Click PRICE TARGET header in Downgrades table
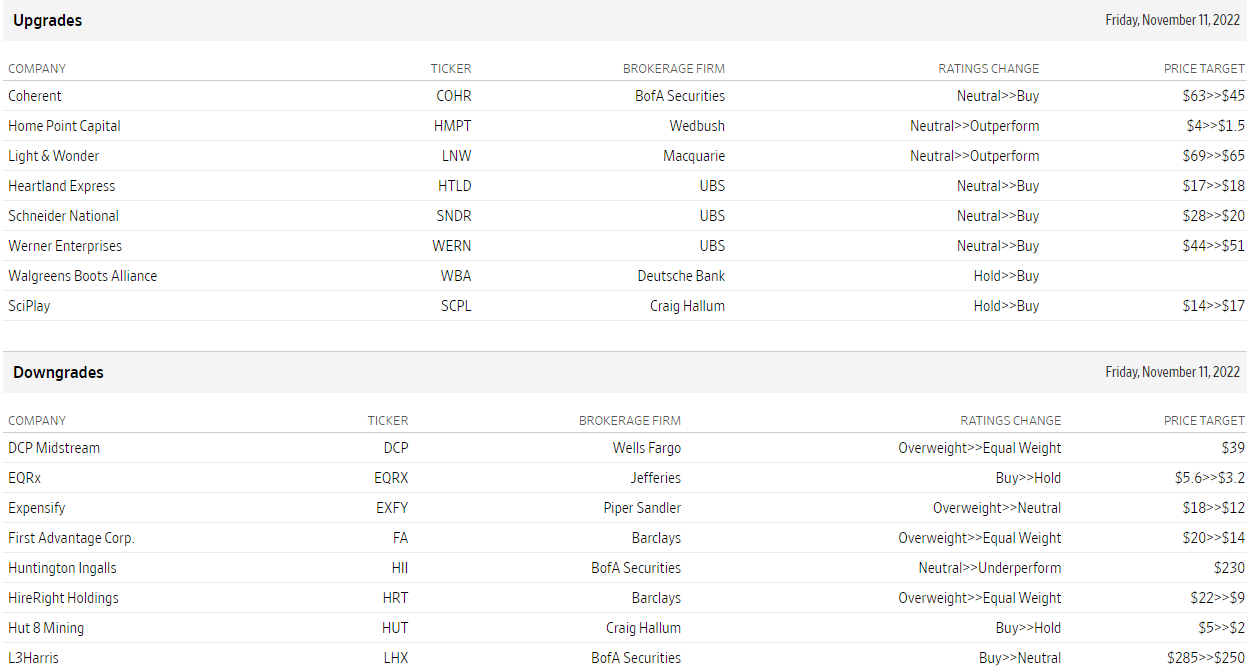1247x668 pixels. point(1204,421)
